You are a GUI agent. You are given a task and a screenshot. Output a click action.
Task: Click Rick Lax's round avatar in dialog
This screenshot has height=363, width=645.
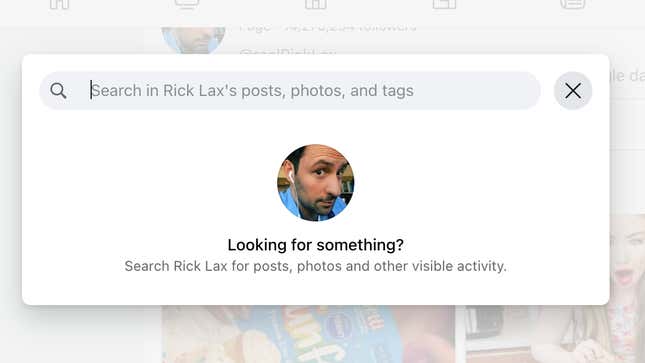[316, 183]
